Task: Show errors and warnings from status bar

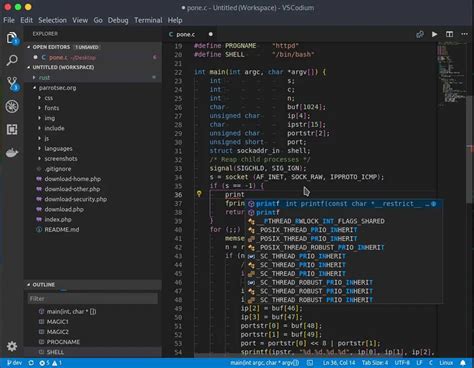Action: [51, 363]
